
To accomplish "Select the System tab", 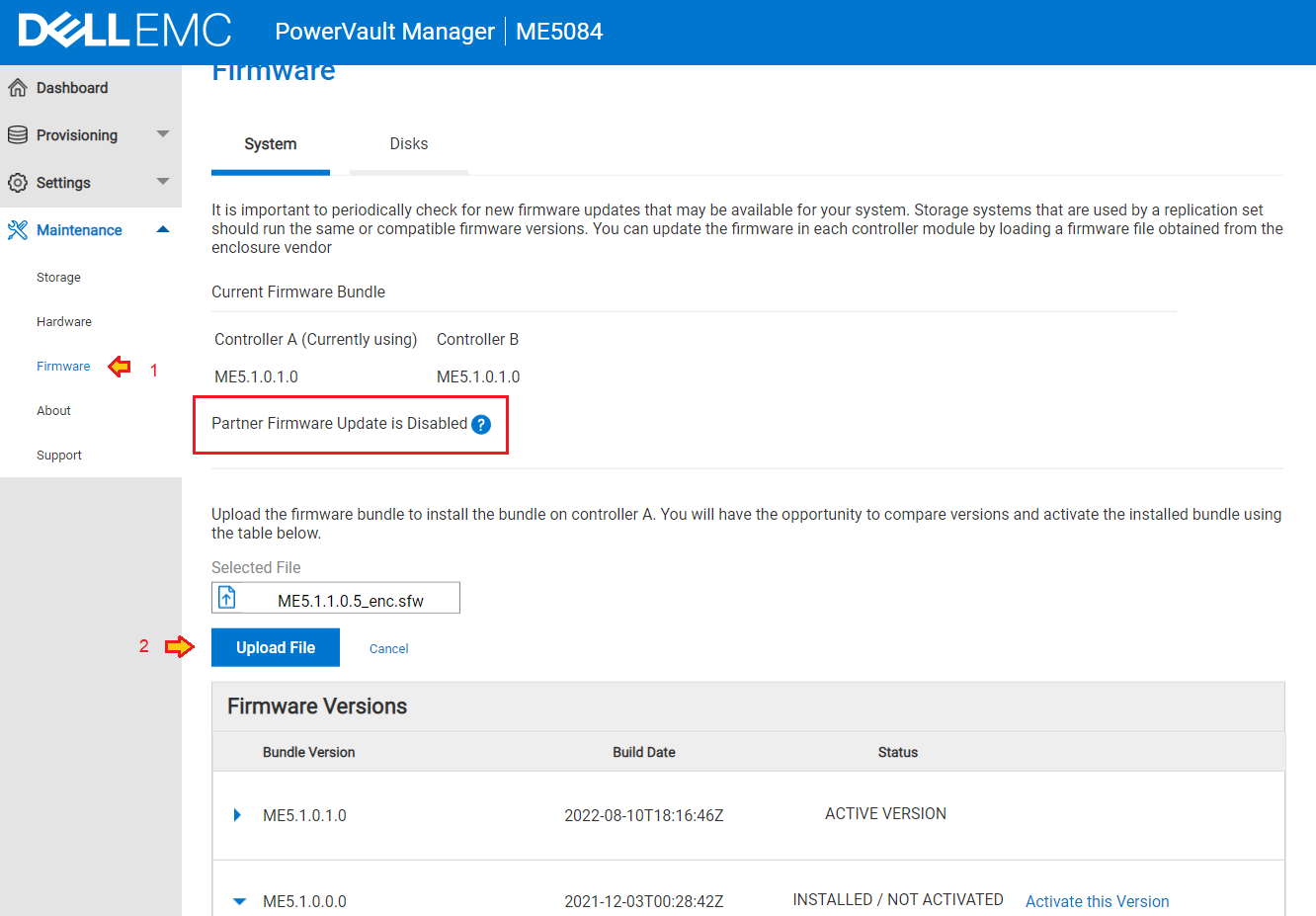I will 270,143.
